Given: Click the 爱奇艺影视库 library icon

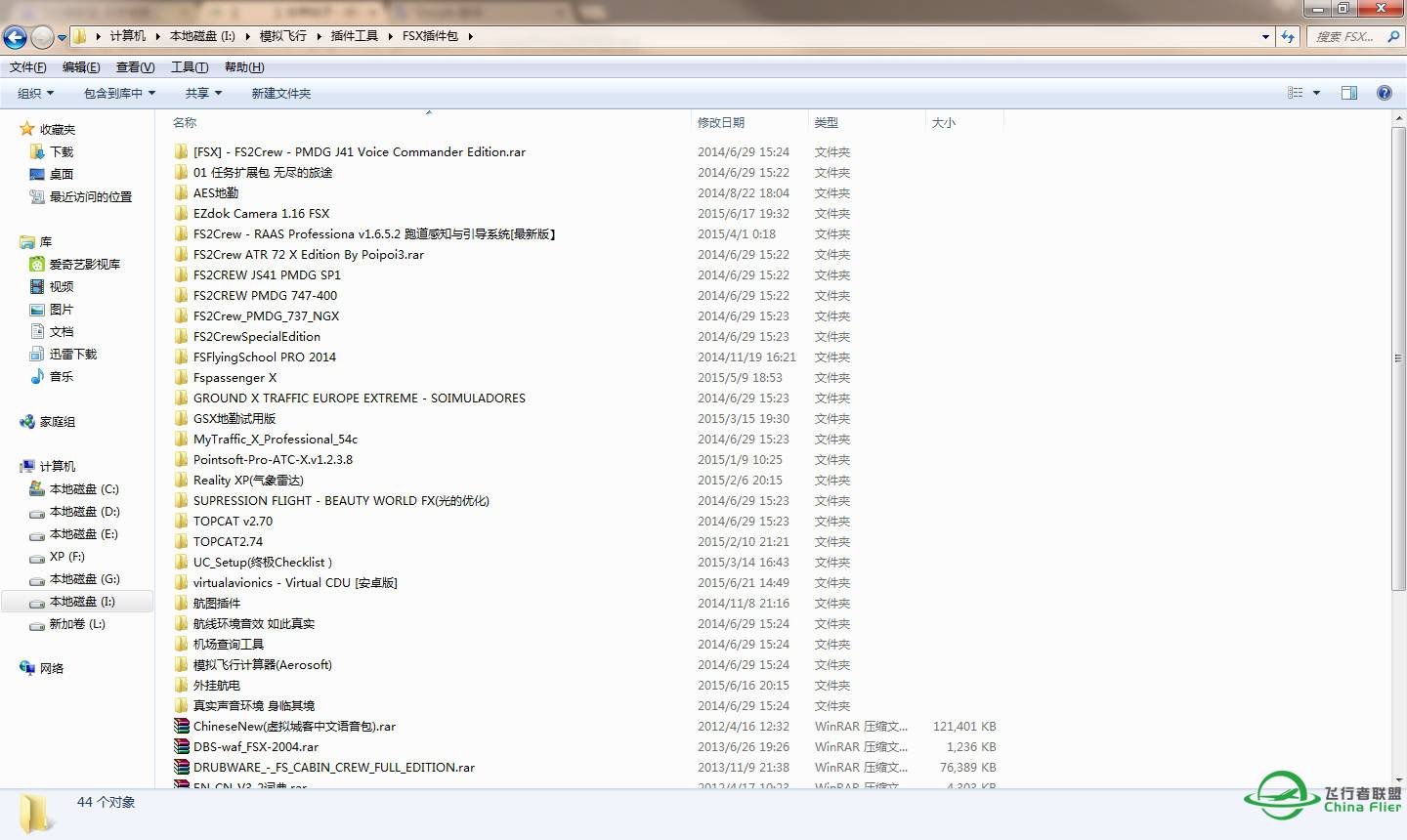Looking at the screenshot, I should 37,264.
